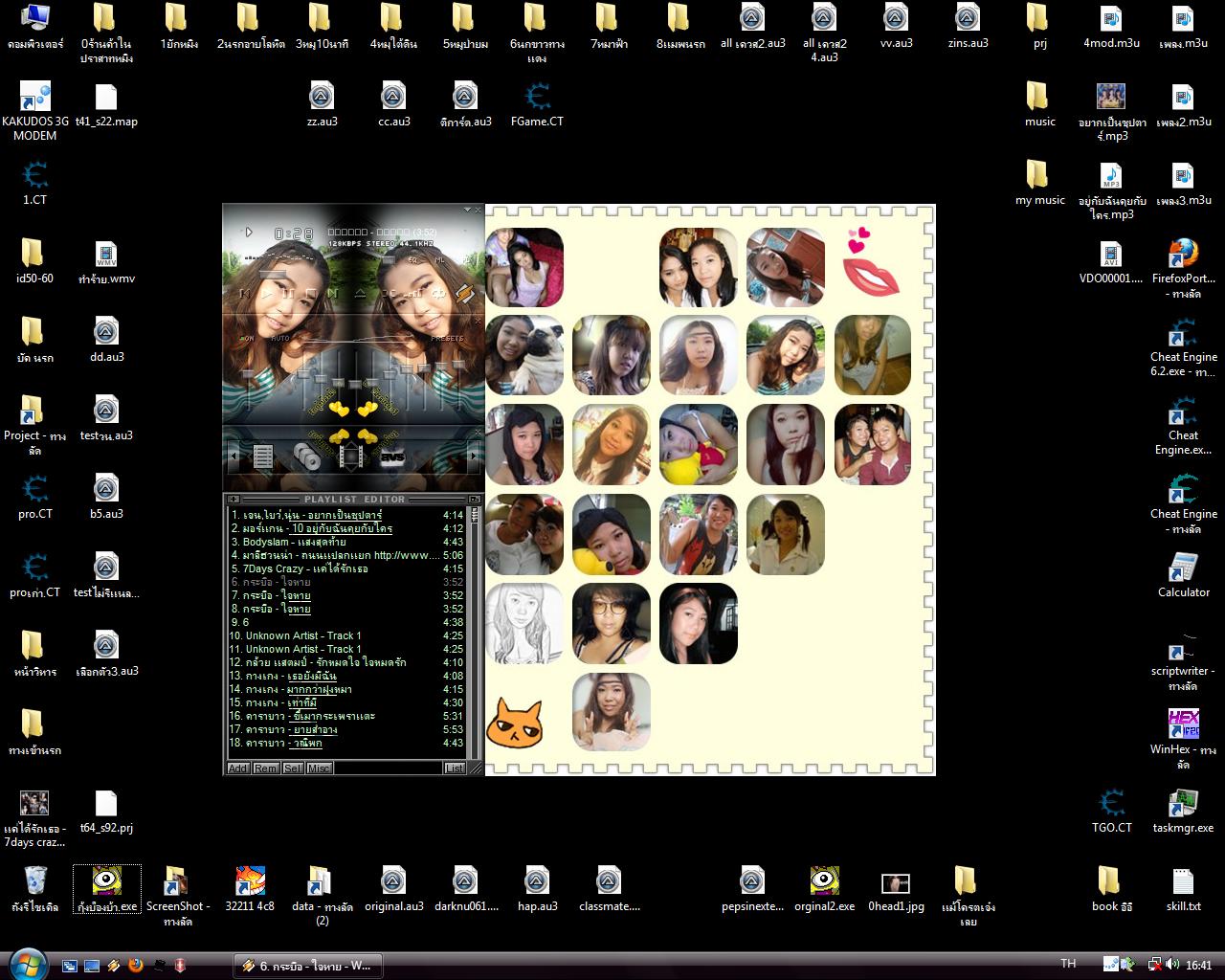This screenshot has width=1225, height=980.
Task: Open the Recycle Bin desktop icon
Action: (x=34, y=889)
